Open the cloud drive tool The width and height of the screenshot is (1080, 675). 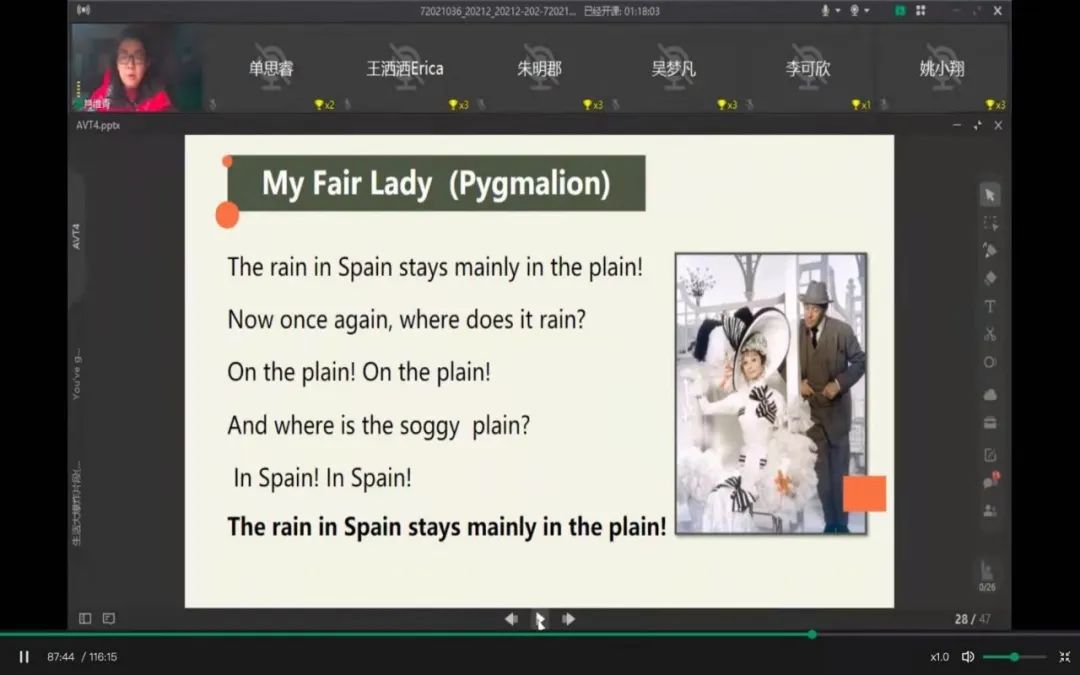pos(990,395)
